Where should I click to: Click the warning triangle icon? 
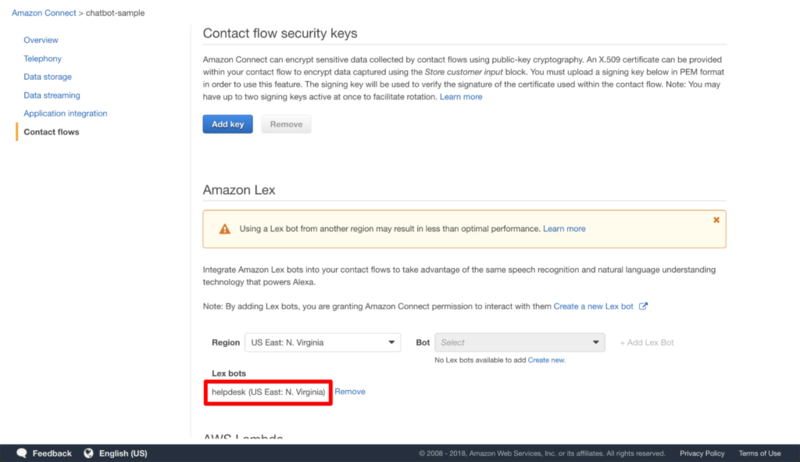coord(223,229)
